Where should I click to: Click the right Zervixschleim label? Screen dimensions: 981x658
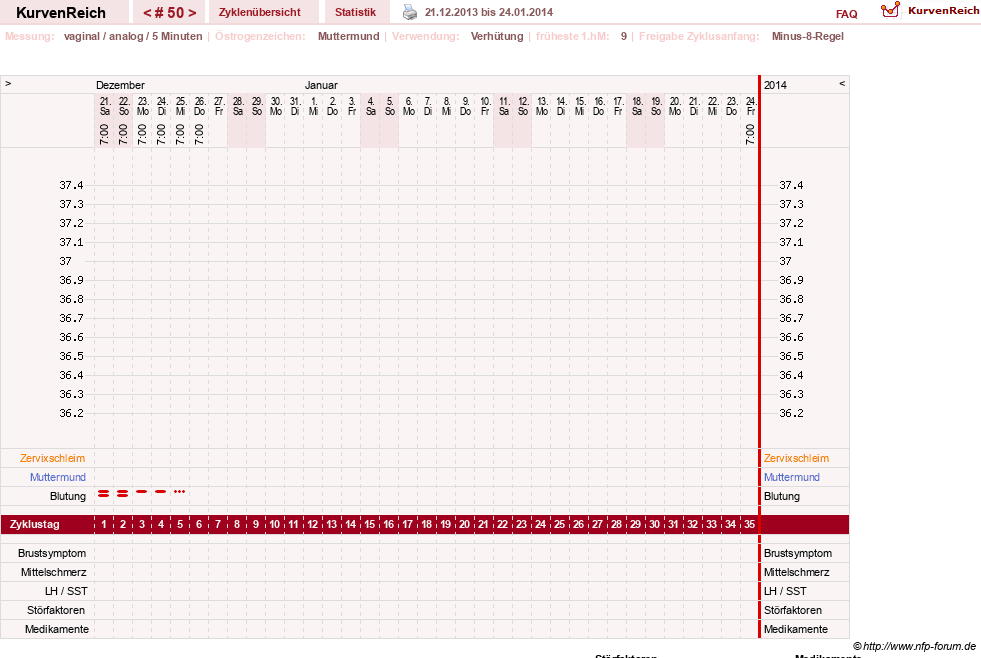click(796, 458)
